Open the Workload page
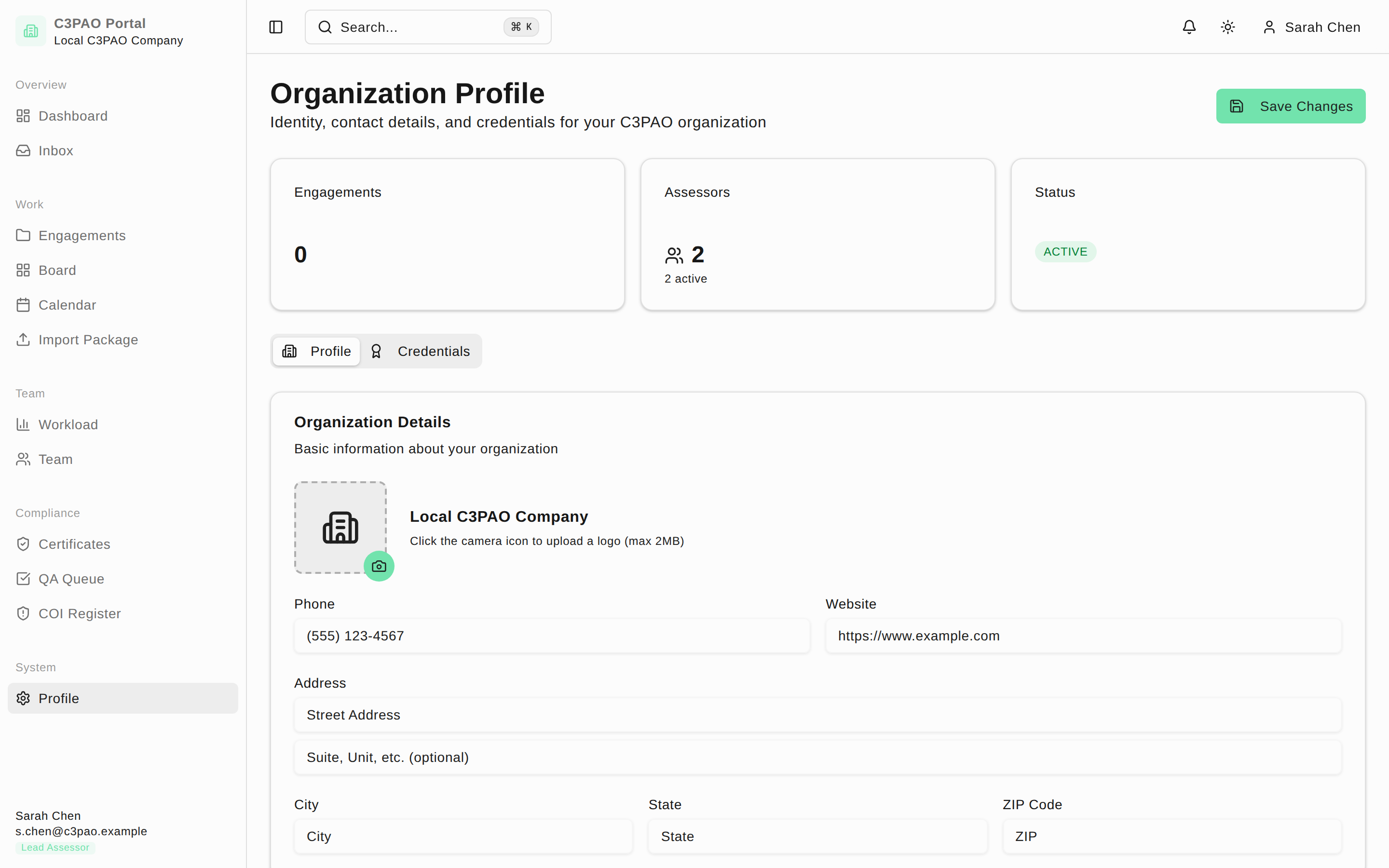The image size is (1389, 868). click(123, 424)
